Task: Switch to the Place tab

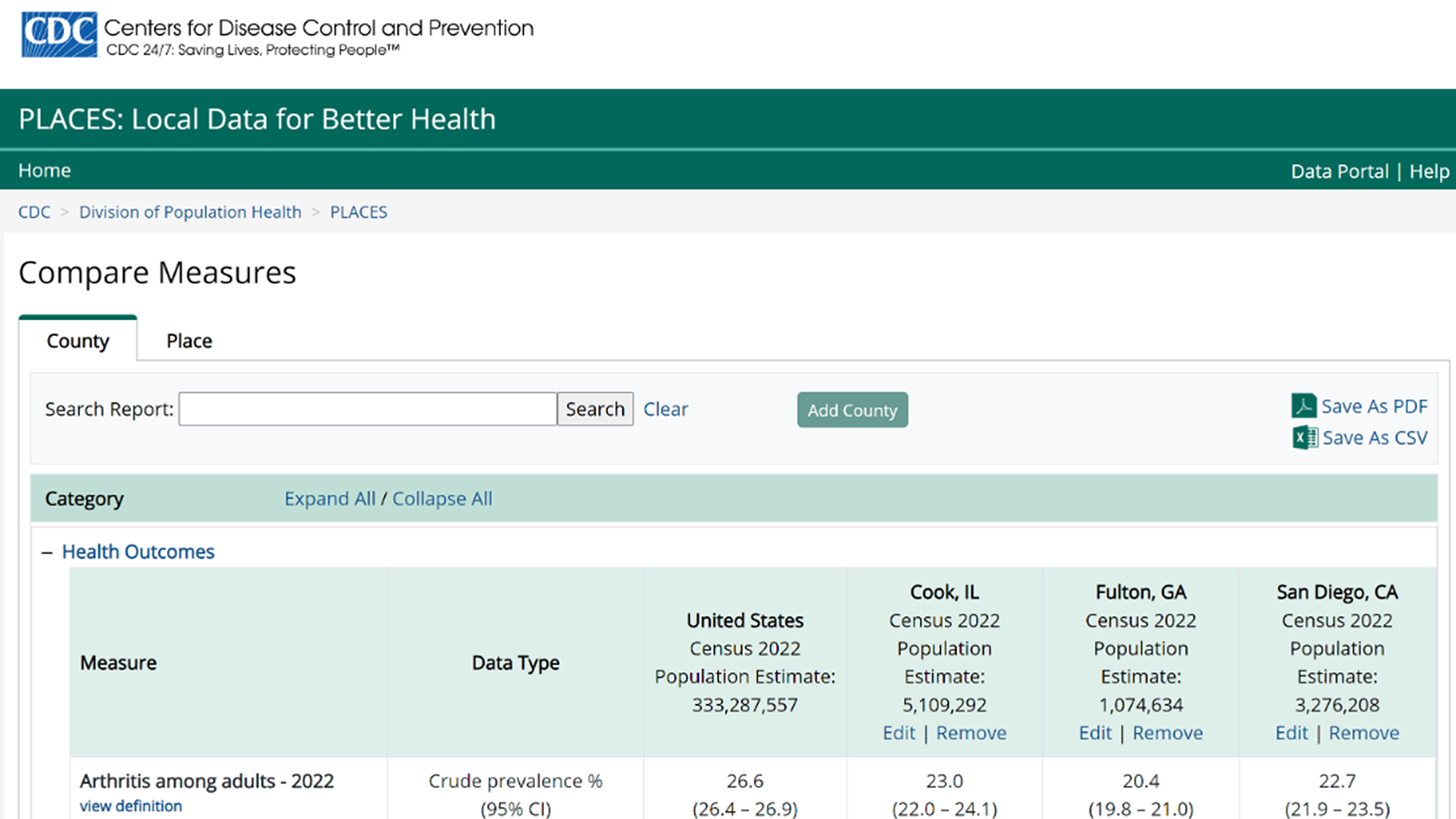Action: [x=189, y=340]
